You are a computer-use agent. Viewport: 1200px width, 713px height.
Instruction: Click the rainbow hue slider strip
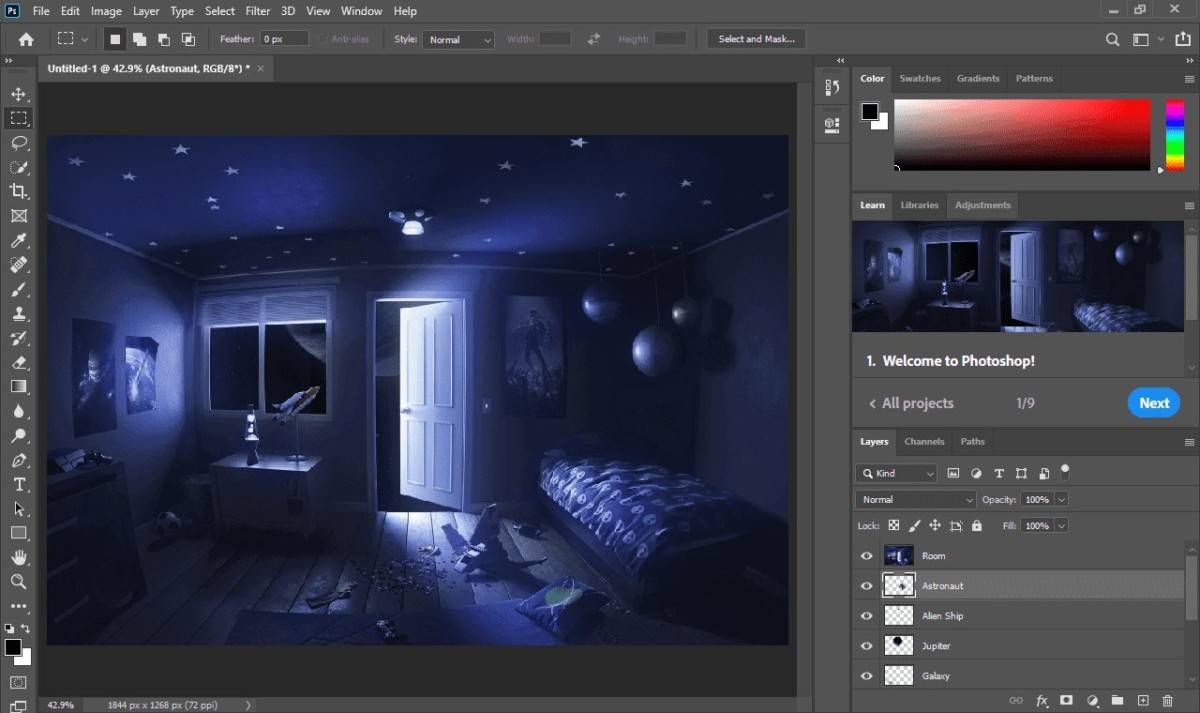(1174, 135)
